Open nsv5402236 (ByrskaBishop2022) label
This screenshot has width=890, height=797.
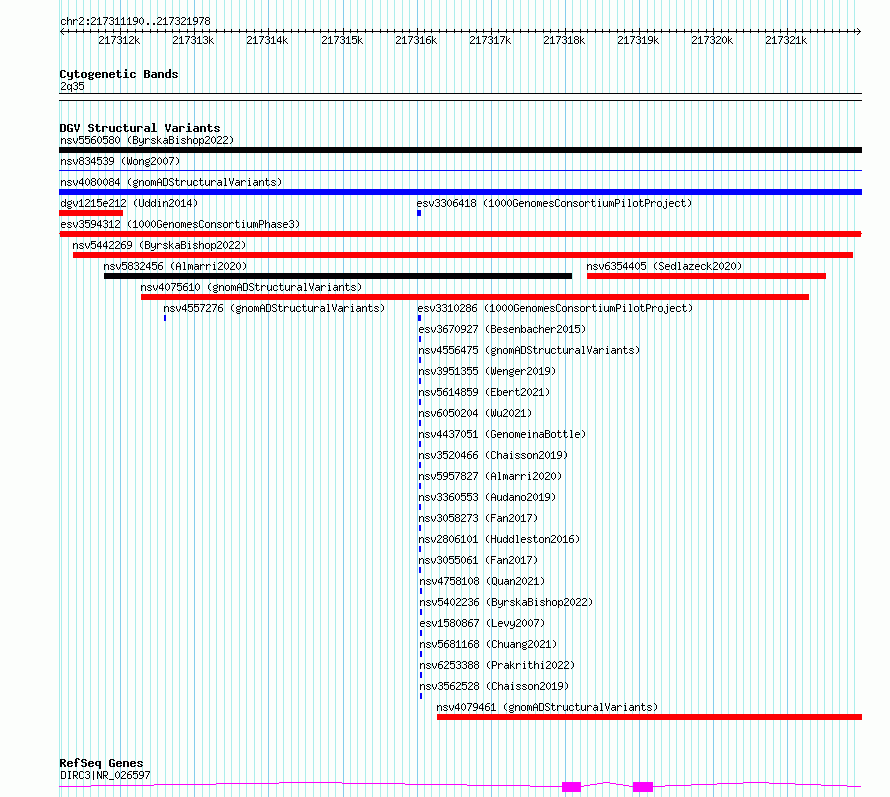(x=506, y=602)
